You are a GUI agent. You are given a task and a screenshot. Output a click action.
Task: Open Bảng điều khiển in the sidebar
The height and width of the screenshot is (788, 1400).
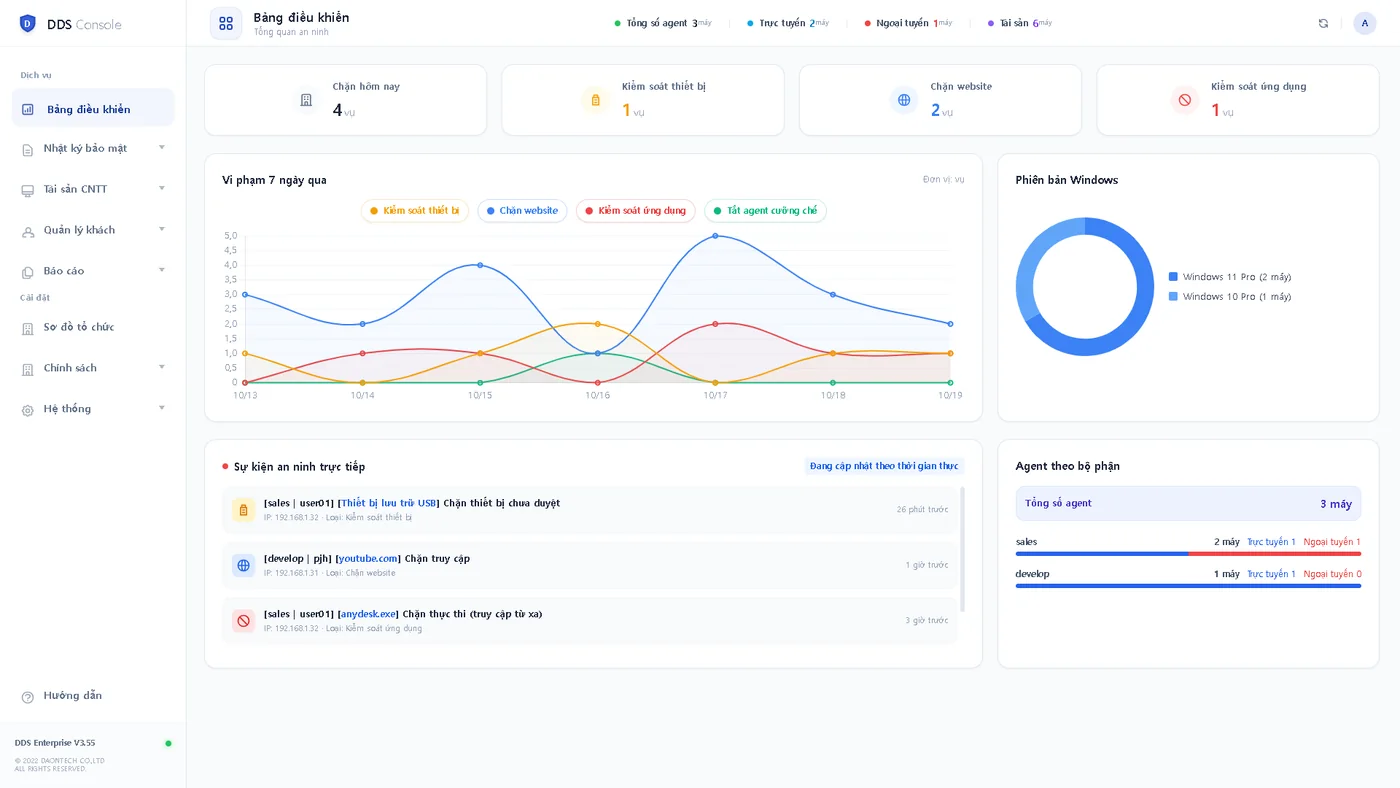click(x=93, y=108)
